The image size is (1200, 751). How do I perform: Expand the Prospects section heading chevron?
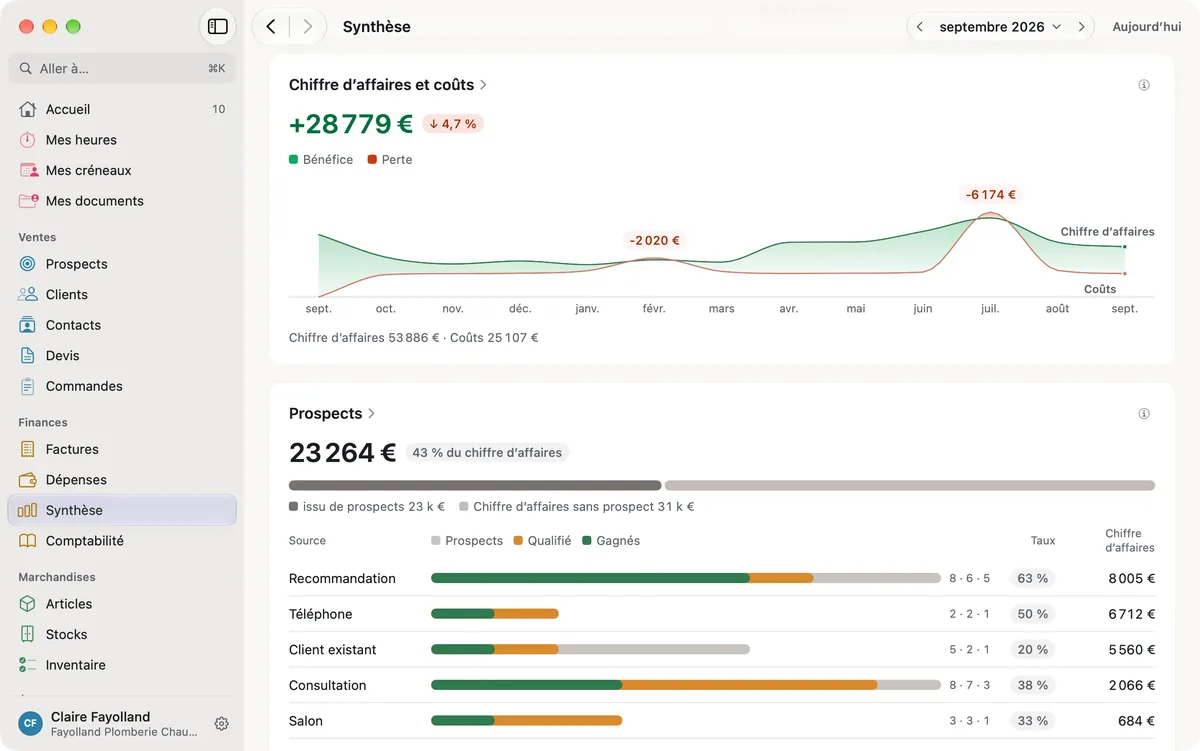click(x=371, y=413)
